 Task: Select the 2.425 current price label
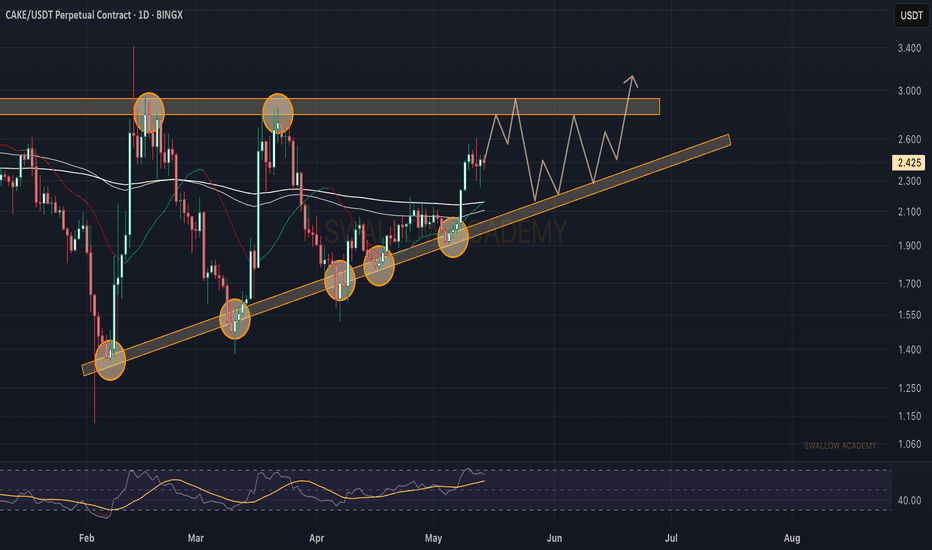(x=909, y=162)
